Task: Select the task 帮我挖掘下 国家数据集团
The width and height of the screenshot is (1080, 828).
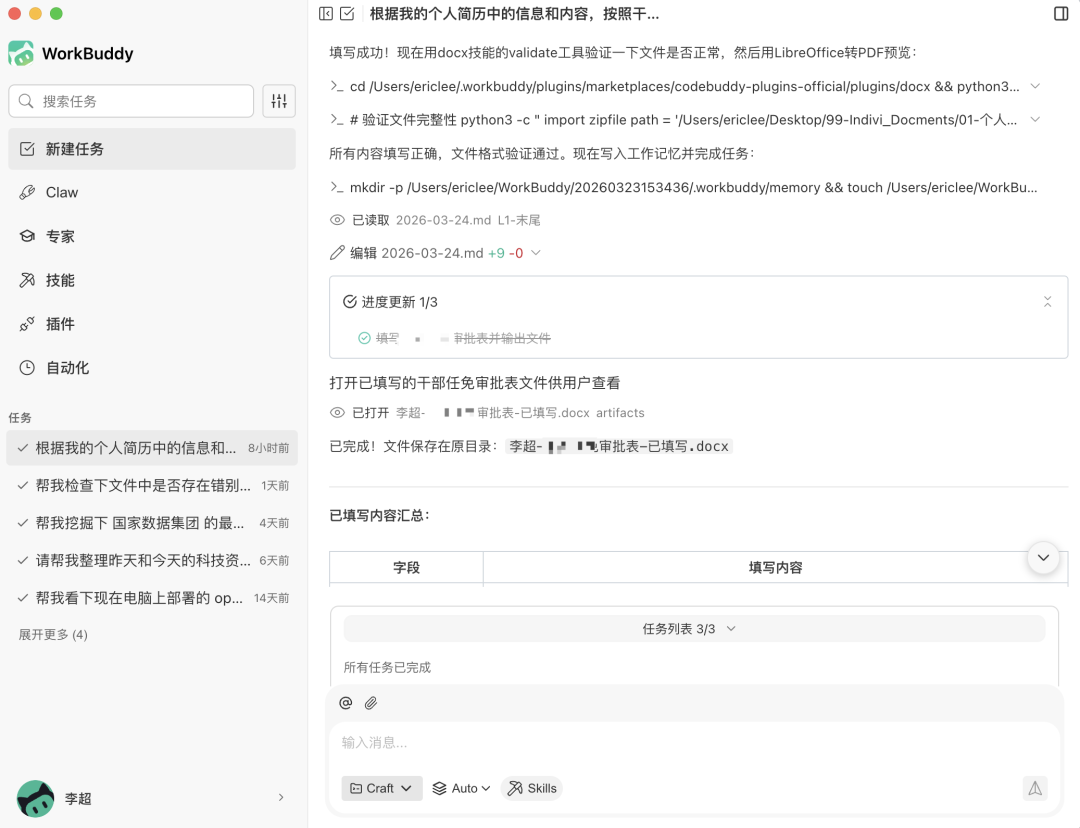Action: click(140, 523)
